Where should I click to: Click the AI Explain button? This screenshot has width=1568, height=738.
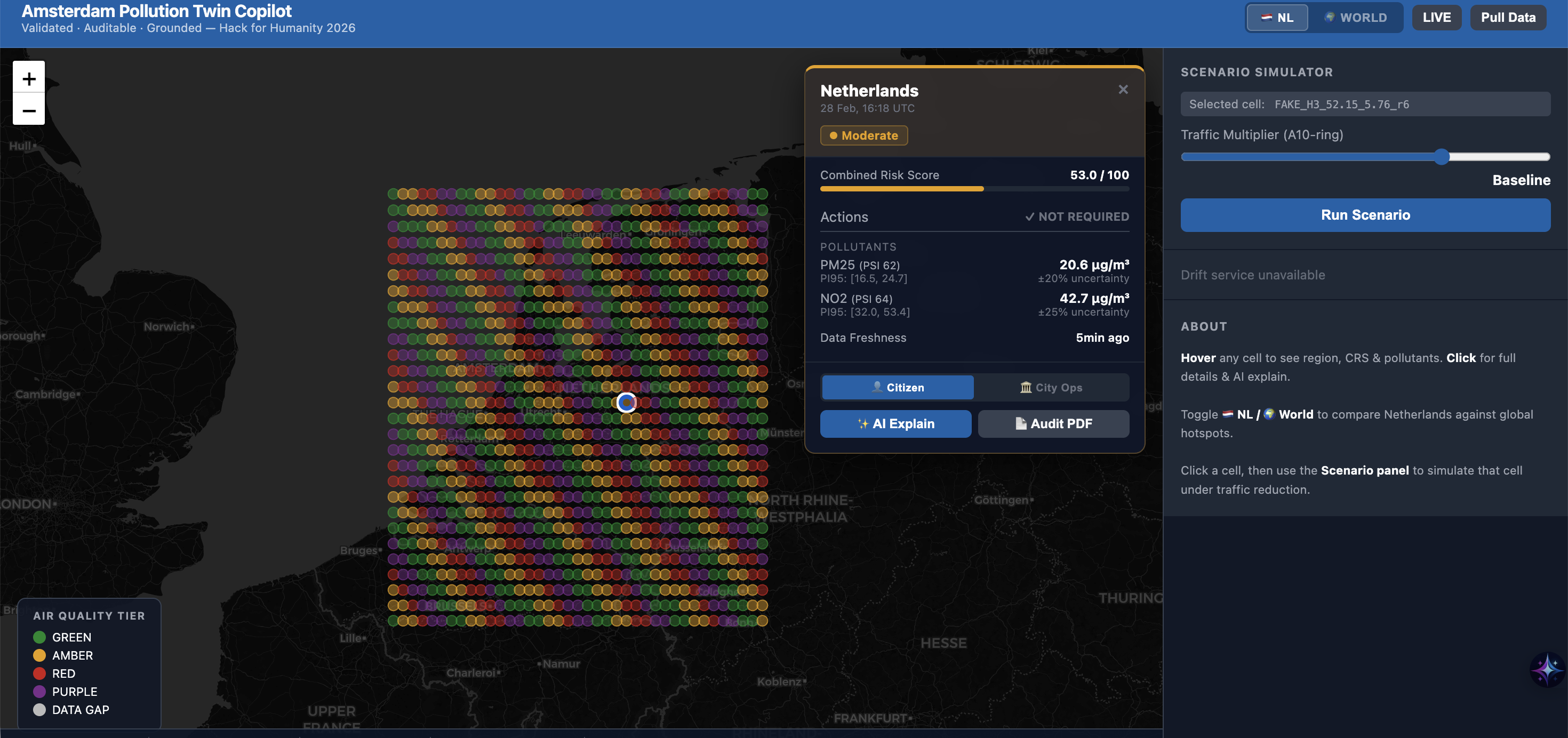(x=895, y=423)
